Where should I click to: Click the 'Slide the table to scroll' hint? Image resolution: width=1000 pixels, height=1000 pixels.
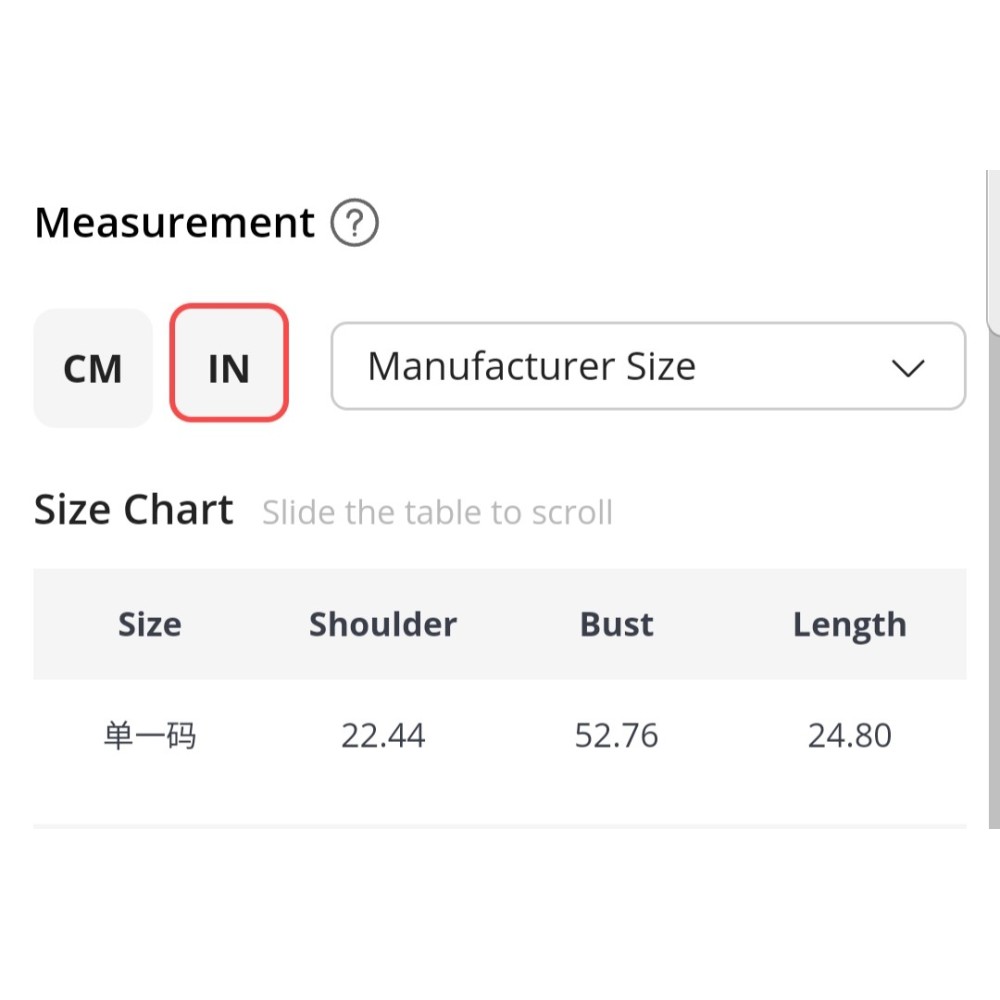coord(437,513)
